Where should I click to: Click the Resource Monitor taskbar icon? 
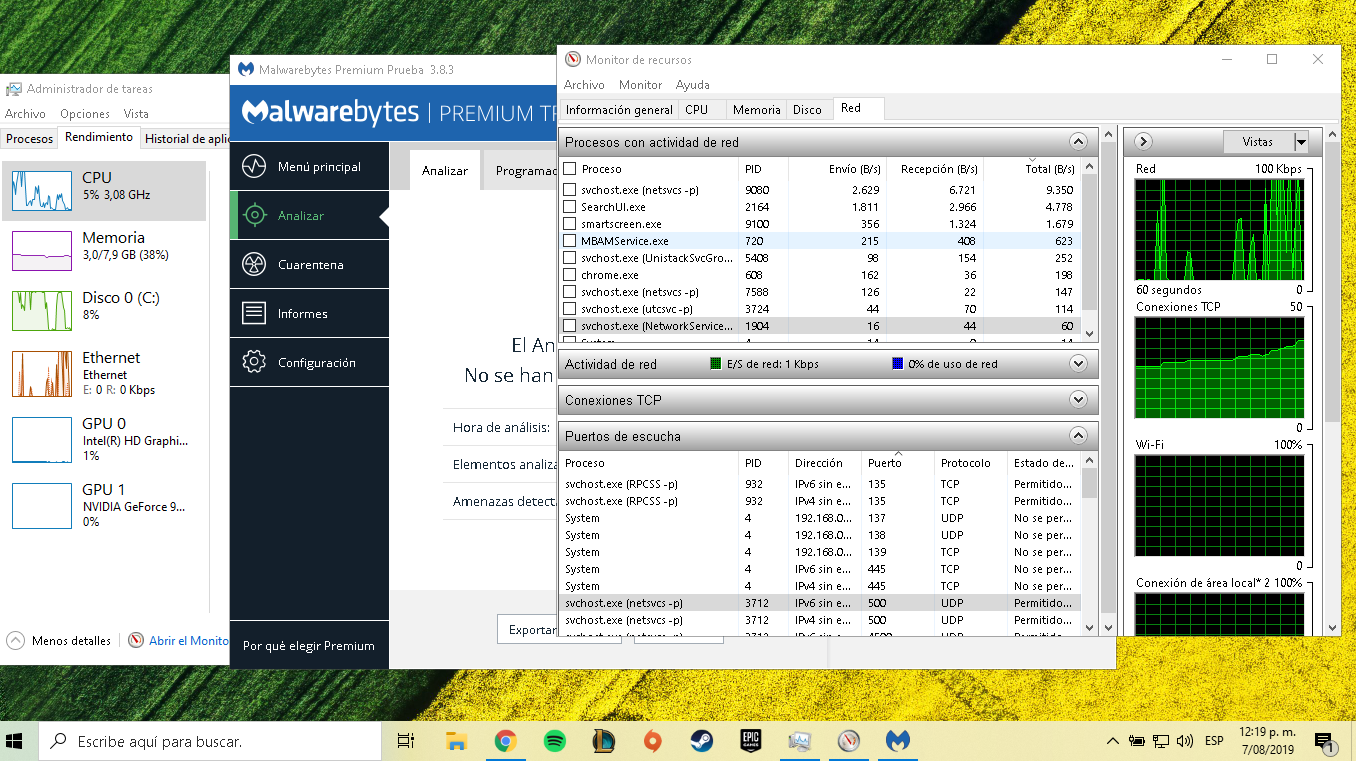(848, 741)
